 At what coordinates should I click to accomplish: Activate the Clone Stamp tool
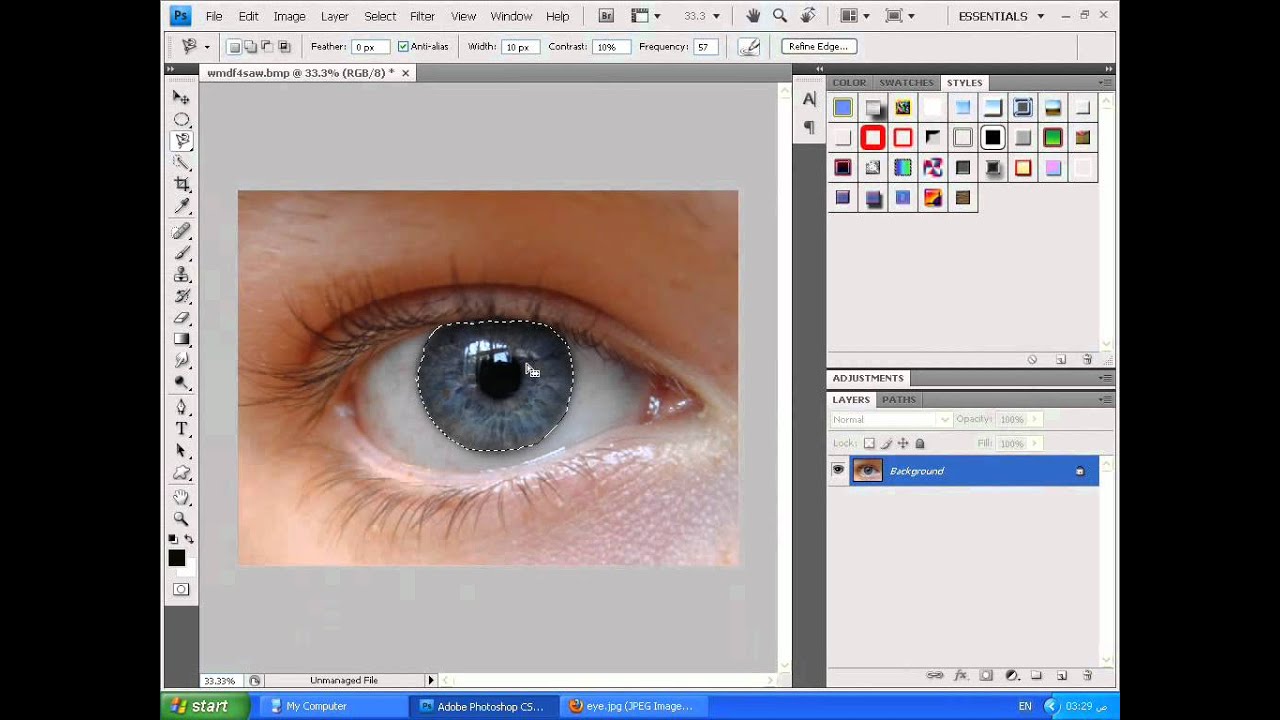181,274
